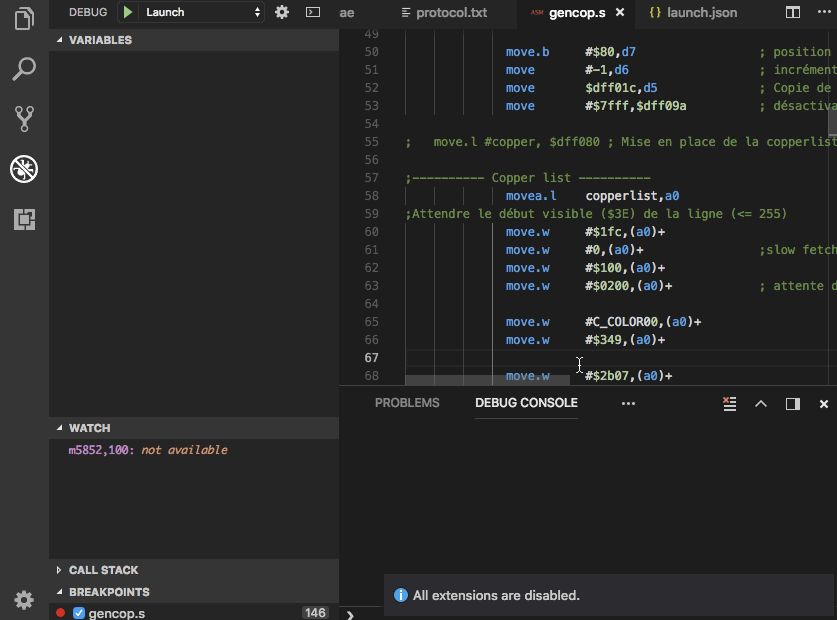Switch to the protocol.txt tab
The width and height of the screenshot is (837, 620).
(x=451, y=12)
